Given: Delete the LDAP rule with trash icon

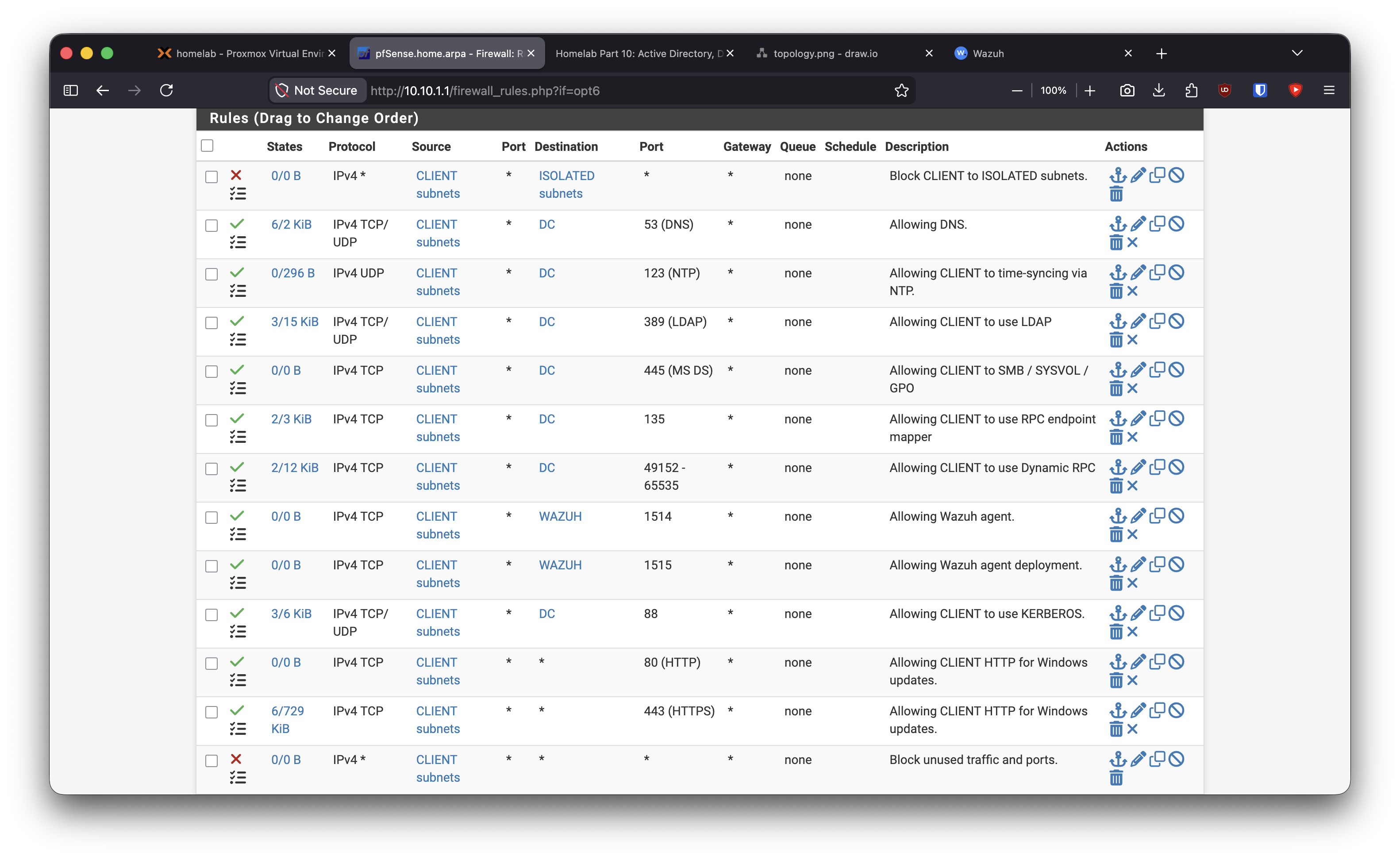Looking at the screenshot, I should click(x=1116, y=340).
